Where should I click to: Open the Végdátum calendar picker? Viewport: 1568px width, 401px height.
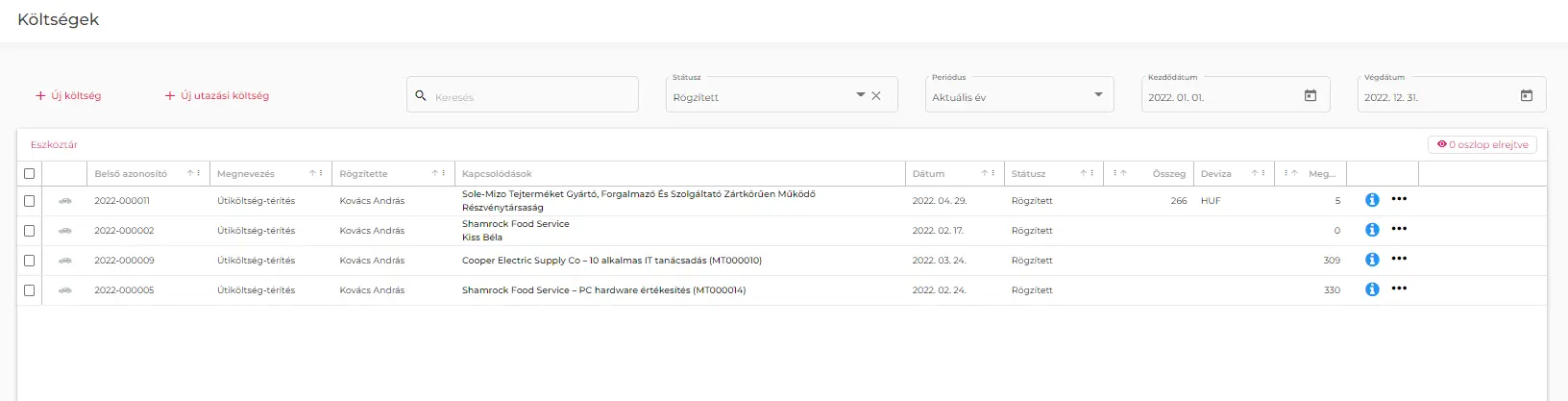[1526, 96]
